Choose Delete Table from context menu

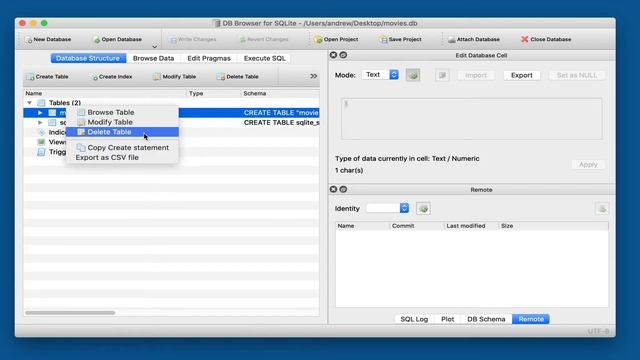(x=122, y=132)
